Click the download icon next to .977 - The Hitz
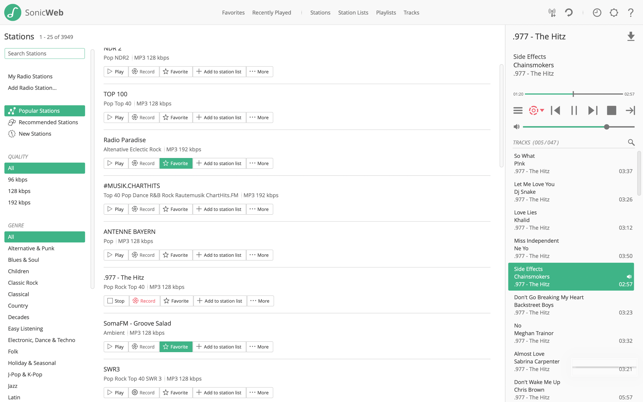 tap(631, 37)
